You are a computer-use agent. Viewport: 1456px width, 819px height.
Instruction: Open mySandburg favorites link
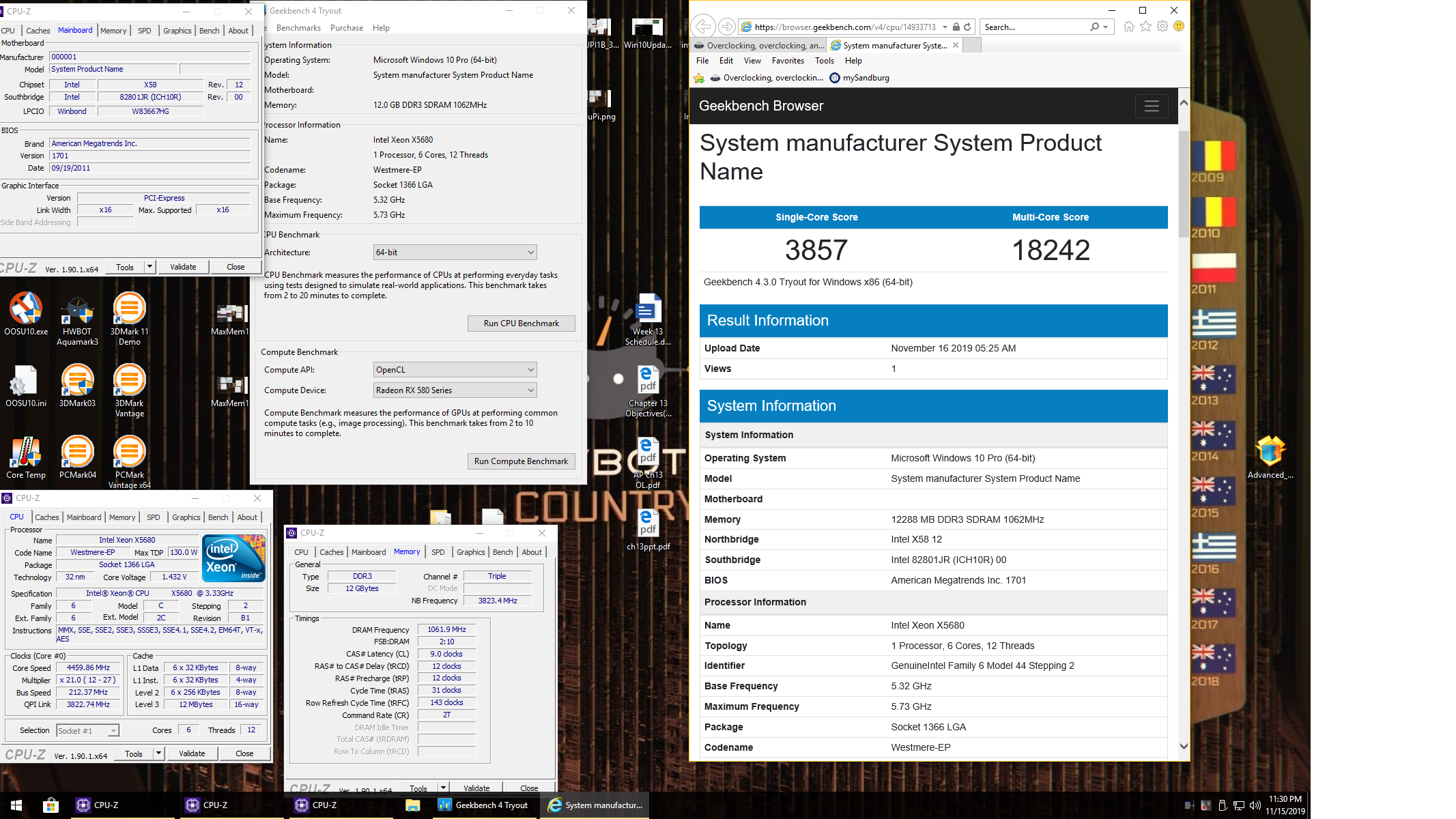pyautogui.click(x=859, y=78)
